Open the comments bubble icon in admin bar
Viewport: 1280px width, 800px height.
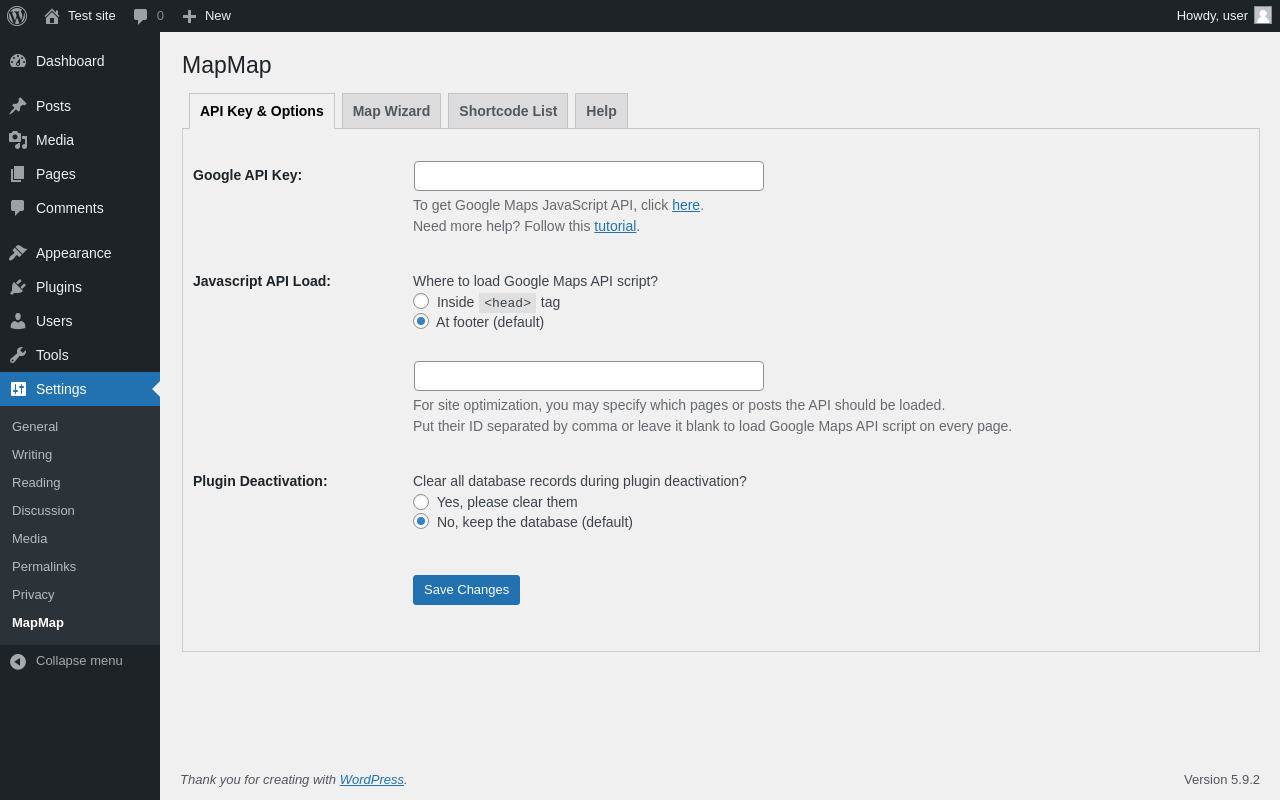tap(141, 16)
